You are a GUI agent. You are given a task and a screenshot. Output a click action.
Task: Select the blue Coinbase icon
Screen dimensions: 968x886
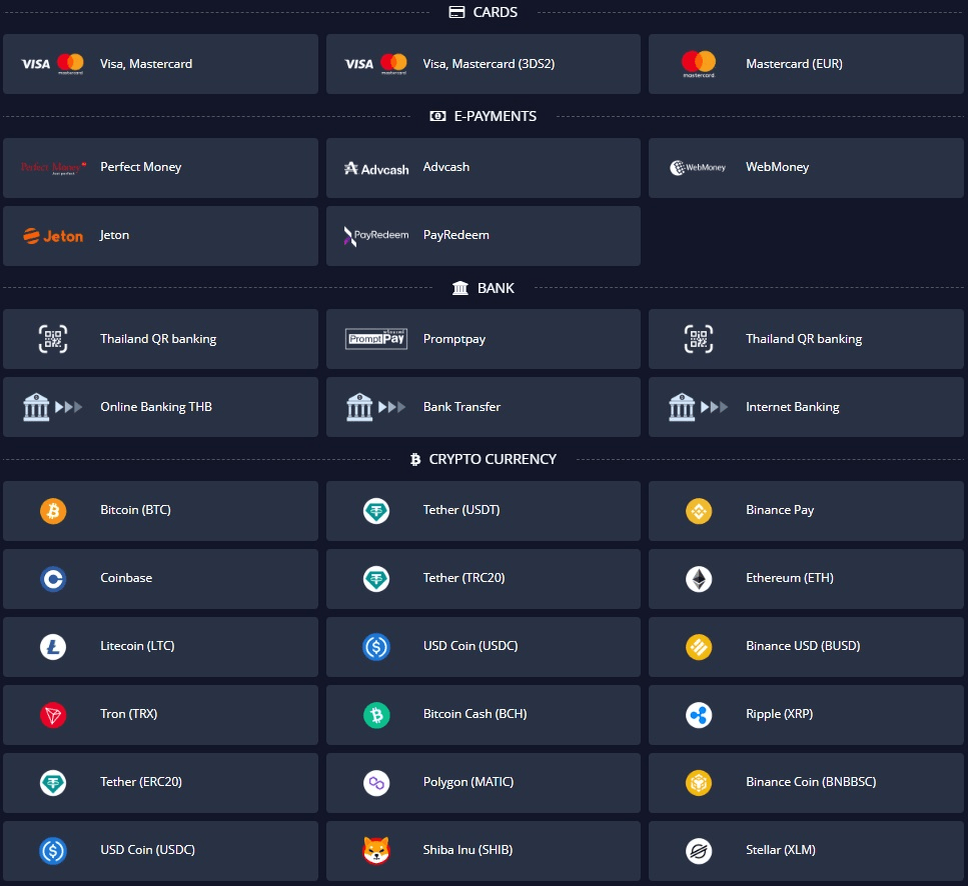click(53, 579)
